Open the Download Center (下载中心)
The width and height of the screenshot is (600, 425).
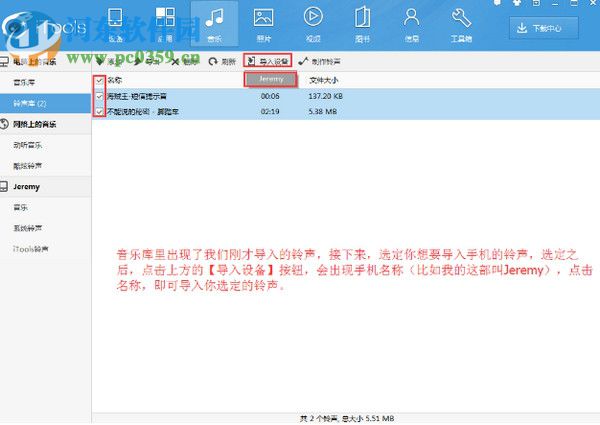543,28
